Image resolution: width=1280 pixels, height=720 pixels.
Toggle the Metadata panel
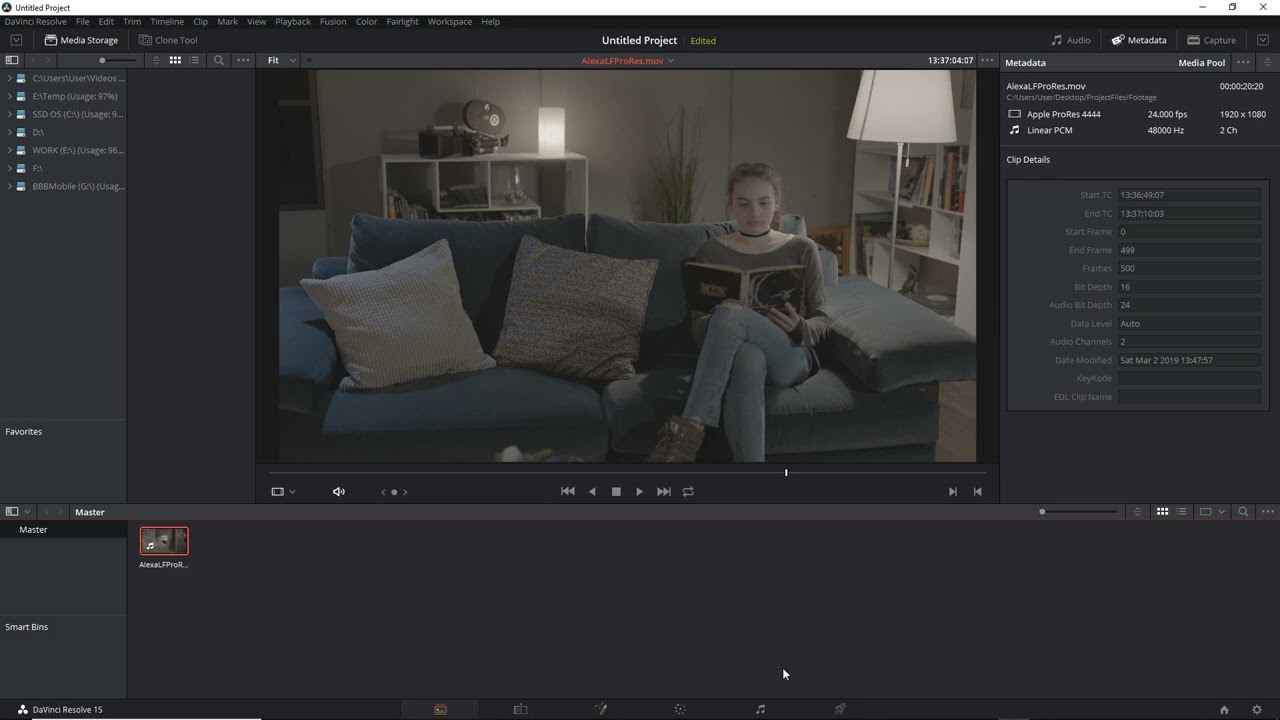1139,40
